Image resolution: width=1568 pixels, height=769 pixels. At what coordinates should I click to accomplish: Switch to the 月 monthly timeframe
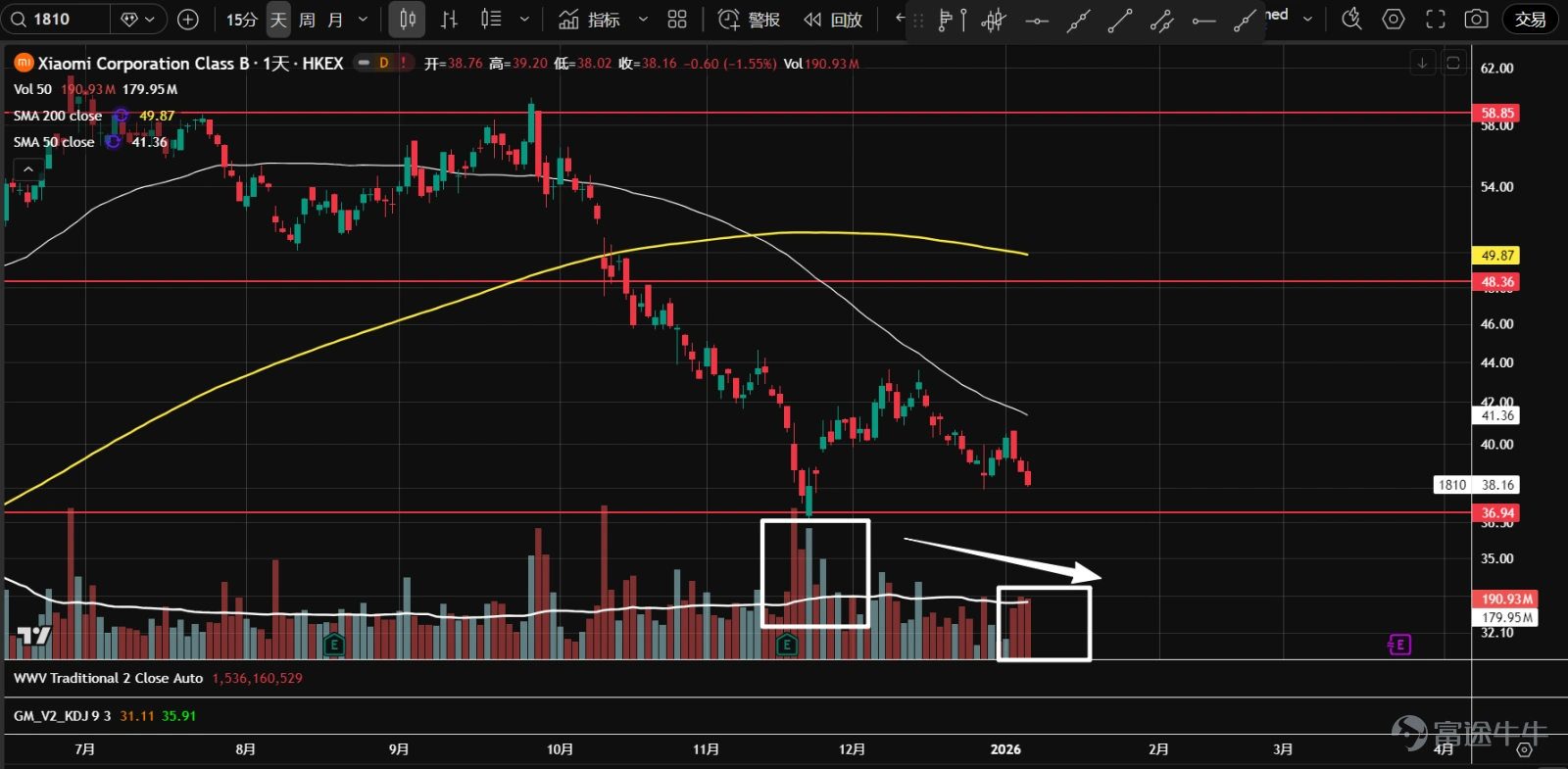click(x=335, y=20)
